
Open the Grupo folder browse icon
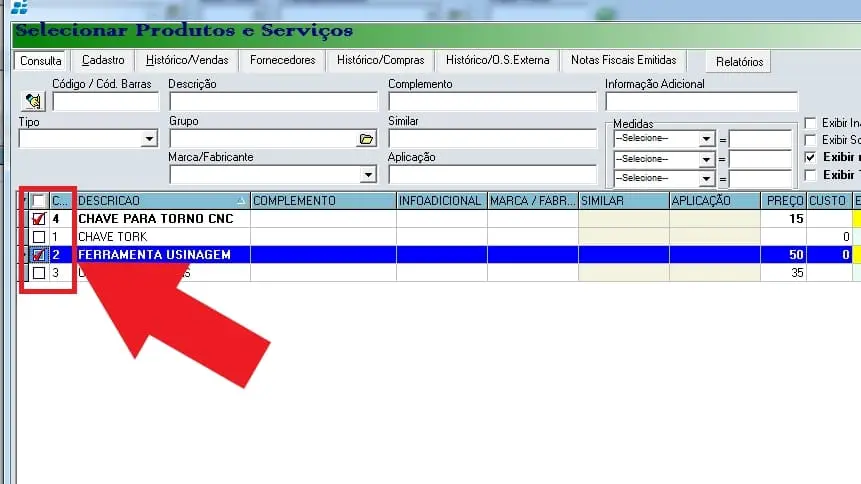click(366, 139)
